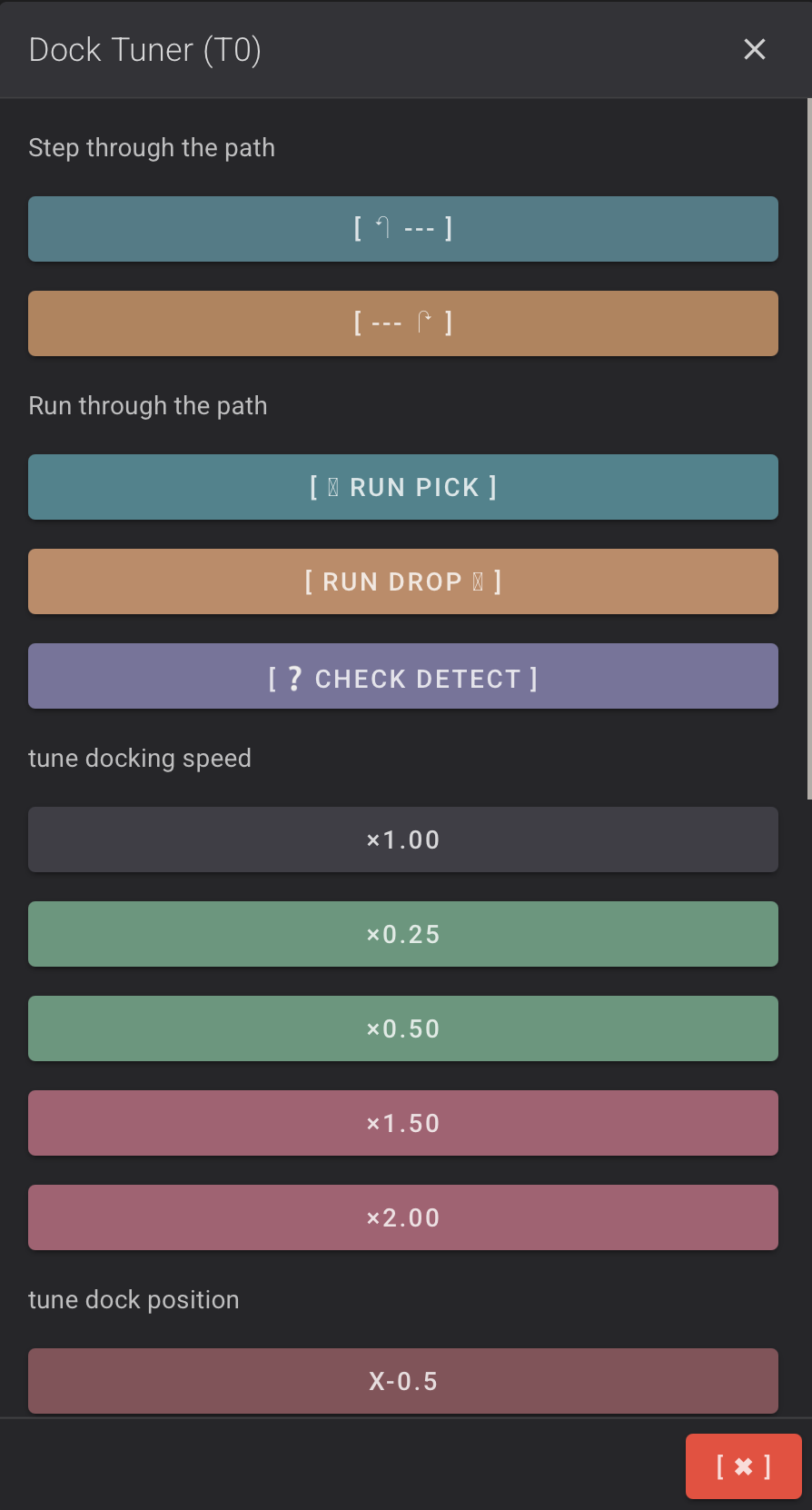Click the red ✖ abort icon
Image resolution: width=812 pixels, height=1510 pixels.
click(x=743, y=1465)
